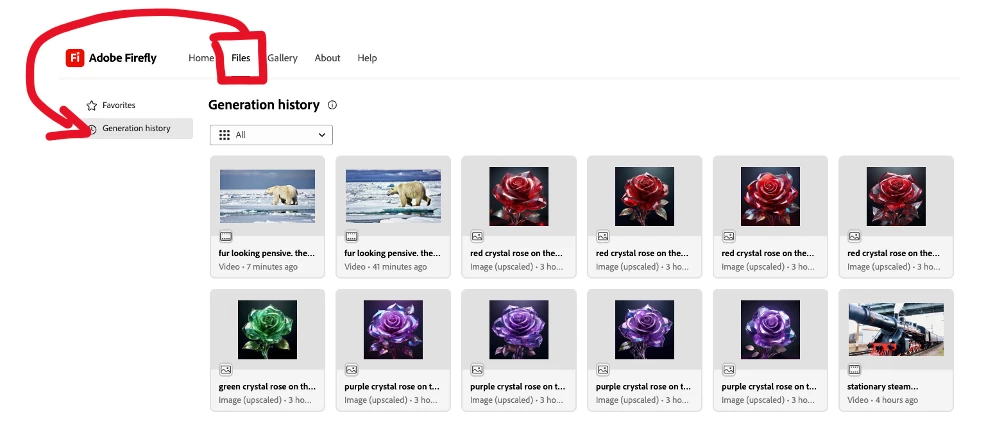Open the Help menu item
The image size is (998, 434).
point(367,58)
